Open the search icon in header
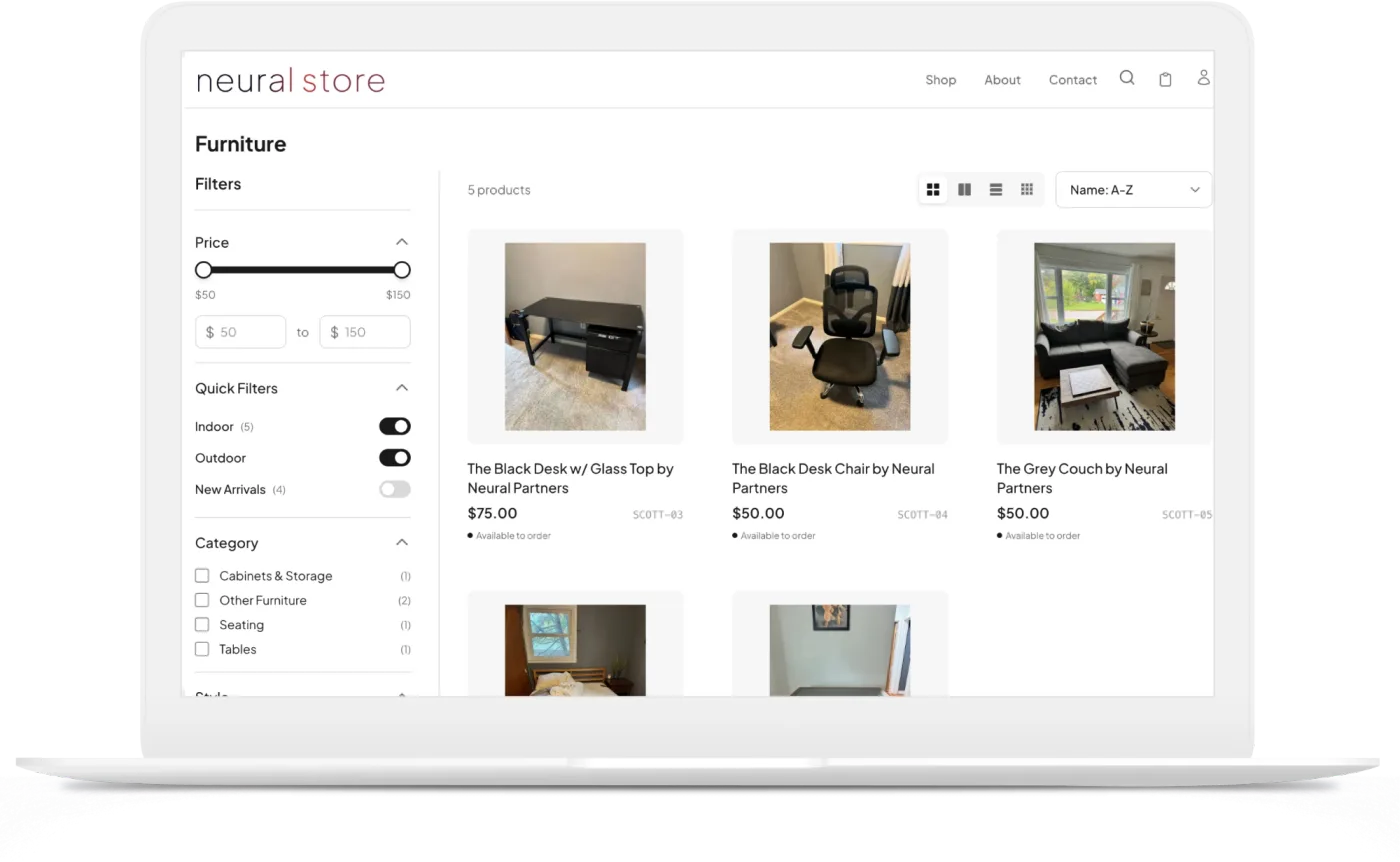 [x=1127, y=78]
